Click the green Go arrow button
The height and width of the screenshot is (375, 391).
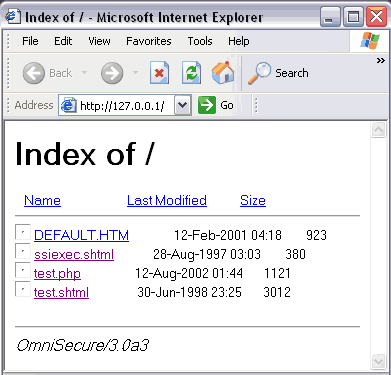(207, 105)
